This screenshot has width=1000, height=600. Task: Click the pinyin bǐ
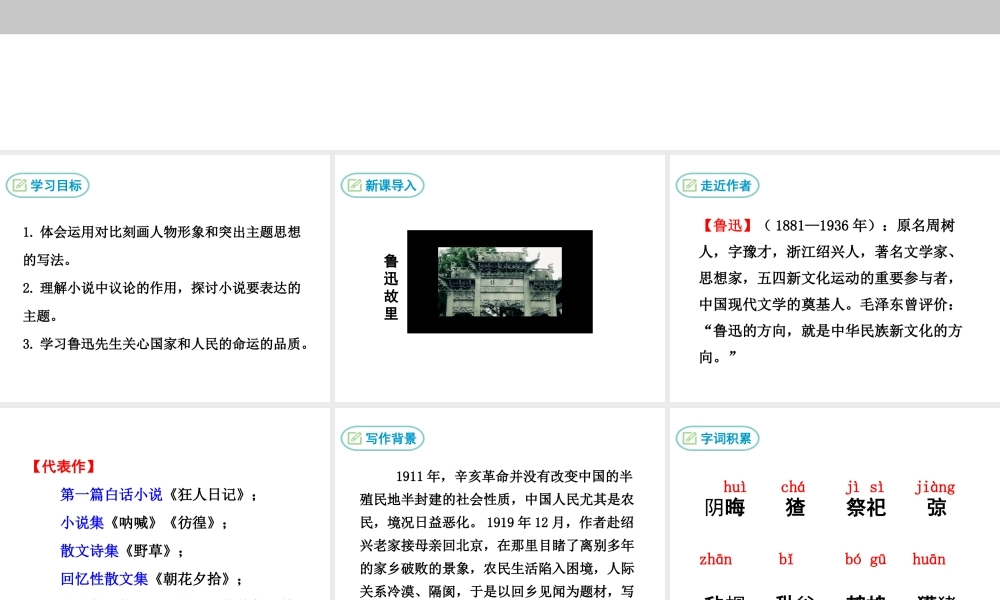click(786, 559)
